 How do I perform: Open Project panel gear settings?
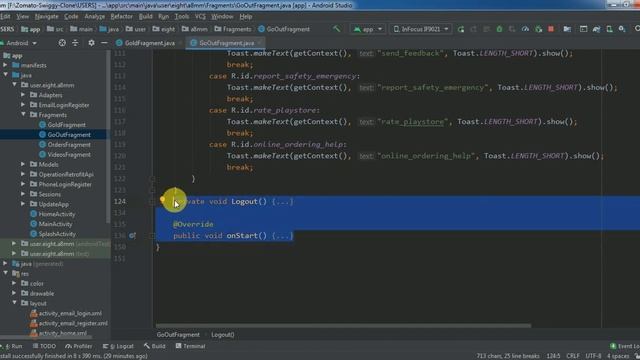point(91,43)
